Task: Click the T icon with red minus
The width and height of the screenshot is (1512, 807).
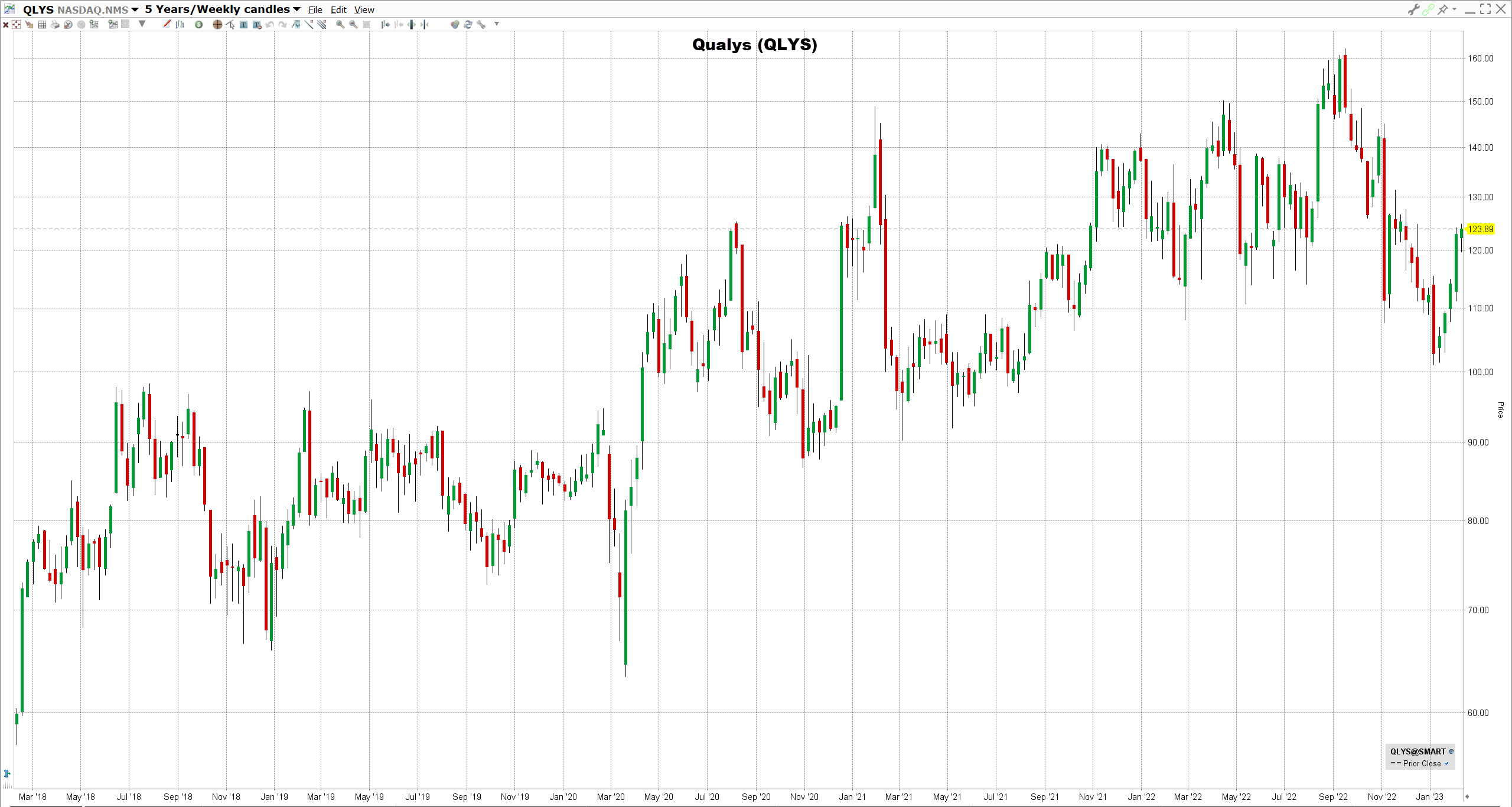Action: tap(257, 24)
